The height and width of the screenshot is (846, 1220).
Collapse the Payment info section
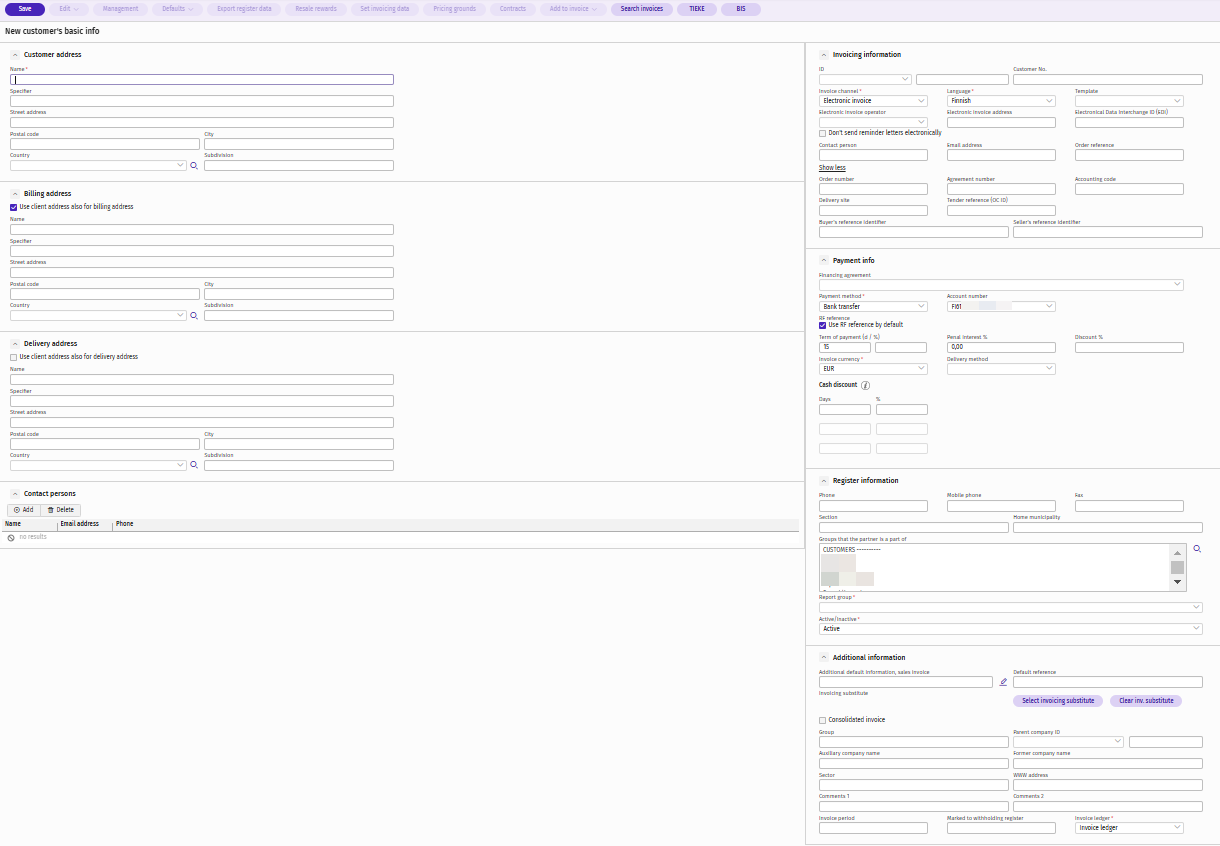[823, 260]
